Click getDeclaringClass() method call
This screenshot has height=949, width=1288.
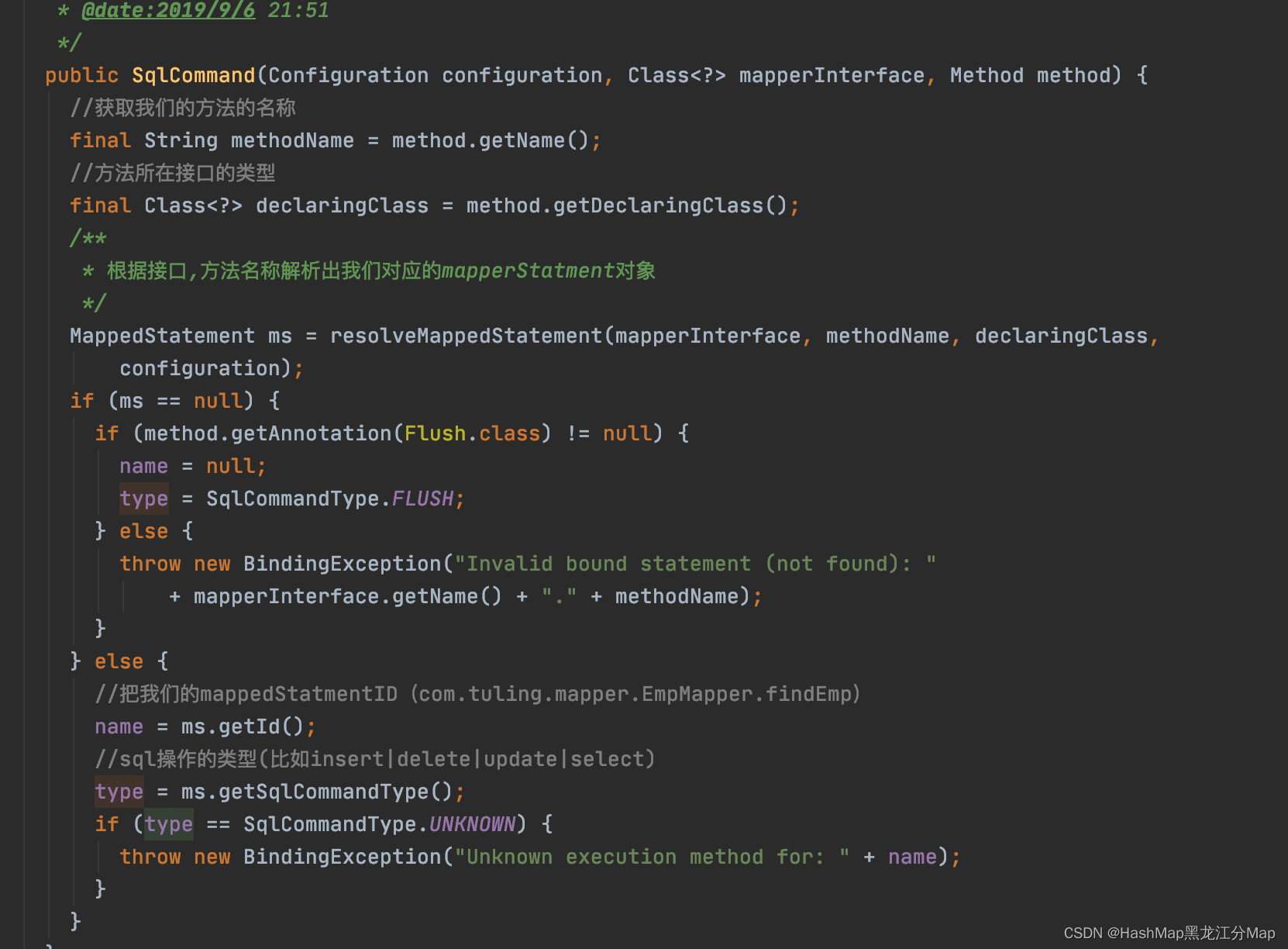(x=670, y=205)
